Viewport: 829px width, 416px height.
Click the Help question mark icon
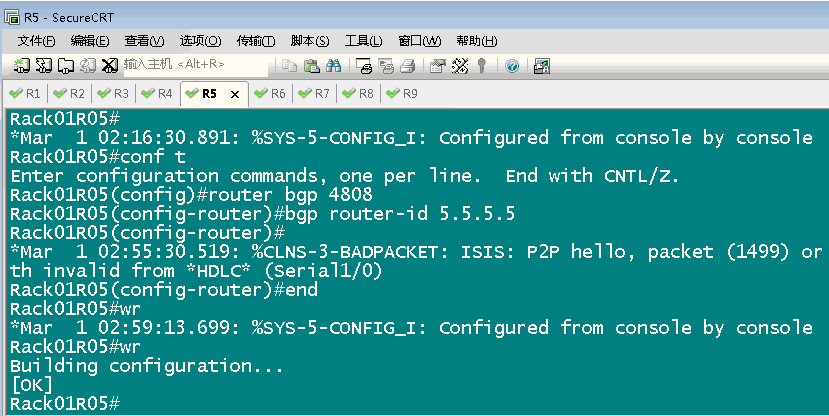pos(512,66)
